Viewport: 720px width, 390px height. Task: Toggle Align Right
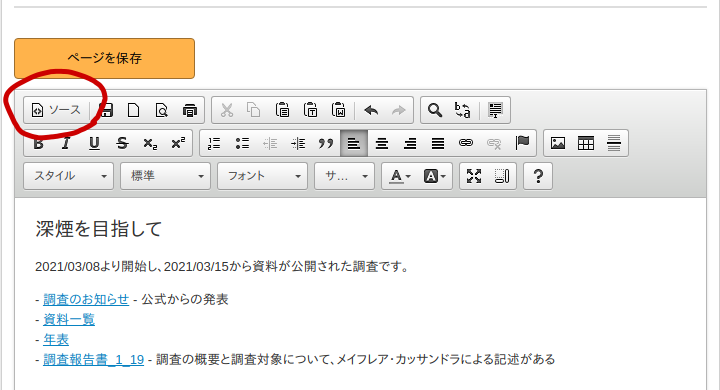pyautogui.click(x=410, y=143)
